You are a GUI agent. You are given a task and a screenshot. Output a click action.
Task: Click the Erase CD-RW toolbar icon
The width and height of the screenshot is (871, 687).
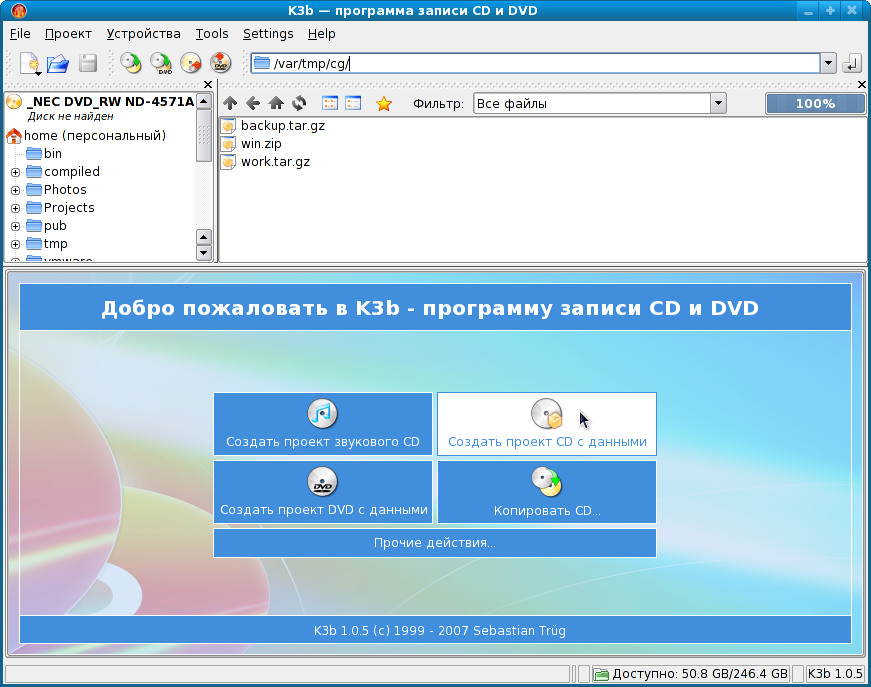[191, 63]
